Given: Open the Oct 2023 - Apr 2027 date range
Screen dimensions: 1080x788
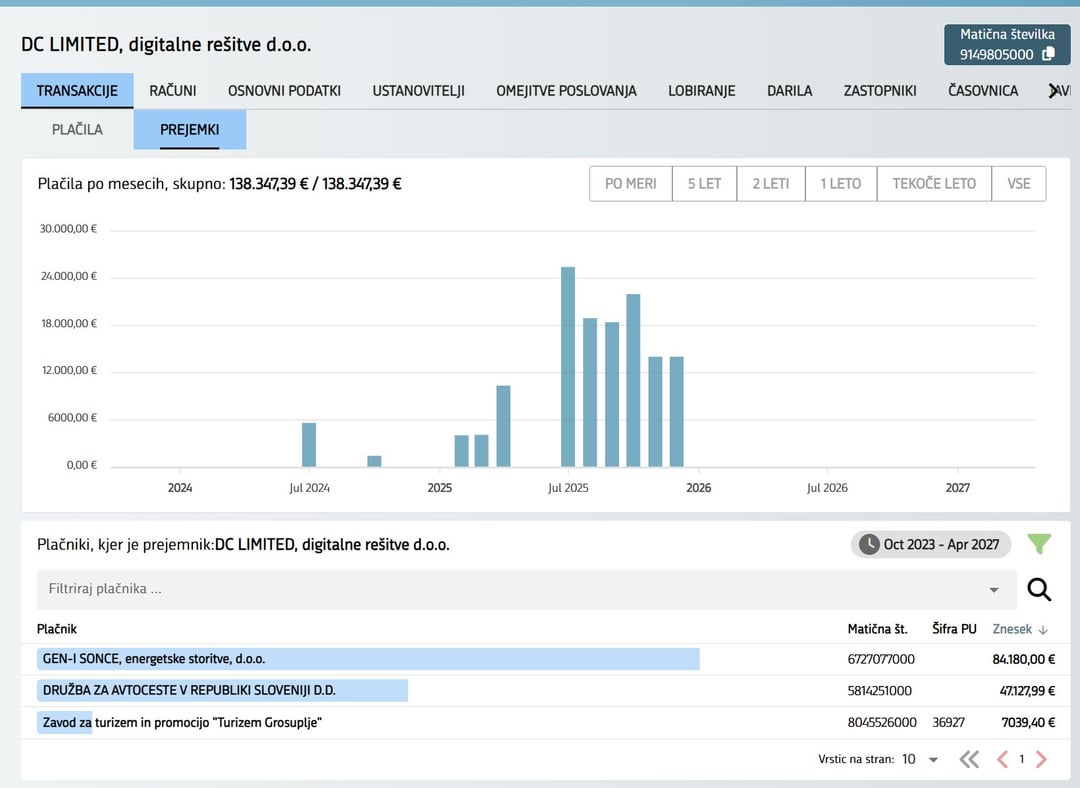Looking at the screenshot, I should (x=931, y=544).
